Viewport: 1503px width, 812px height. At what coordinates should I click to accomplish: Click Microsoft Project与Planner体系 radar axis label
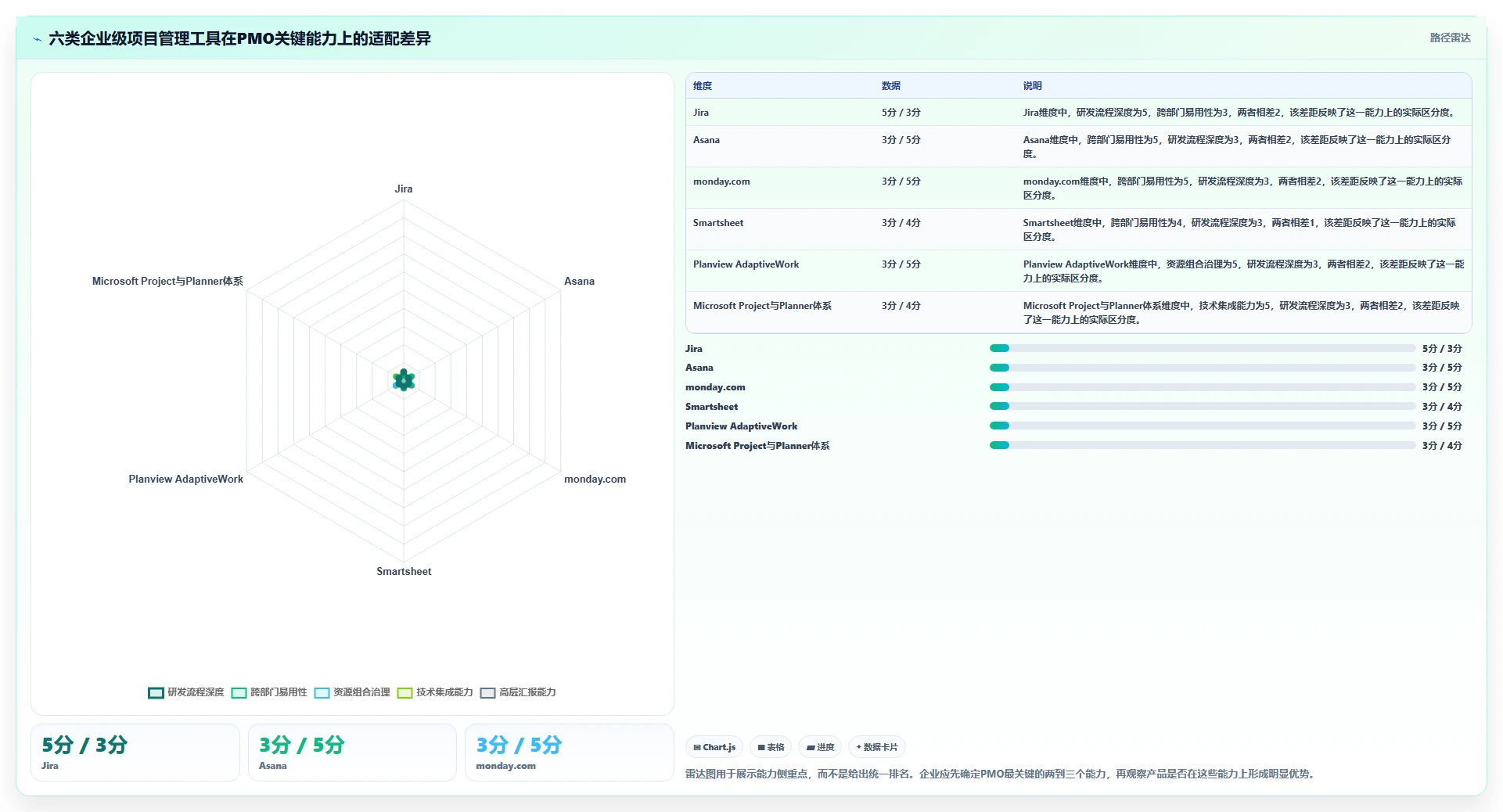167,281
